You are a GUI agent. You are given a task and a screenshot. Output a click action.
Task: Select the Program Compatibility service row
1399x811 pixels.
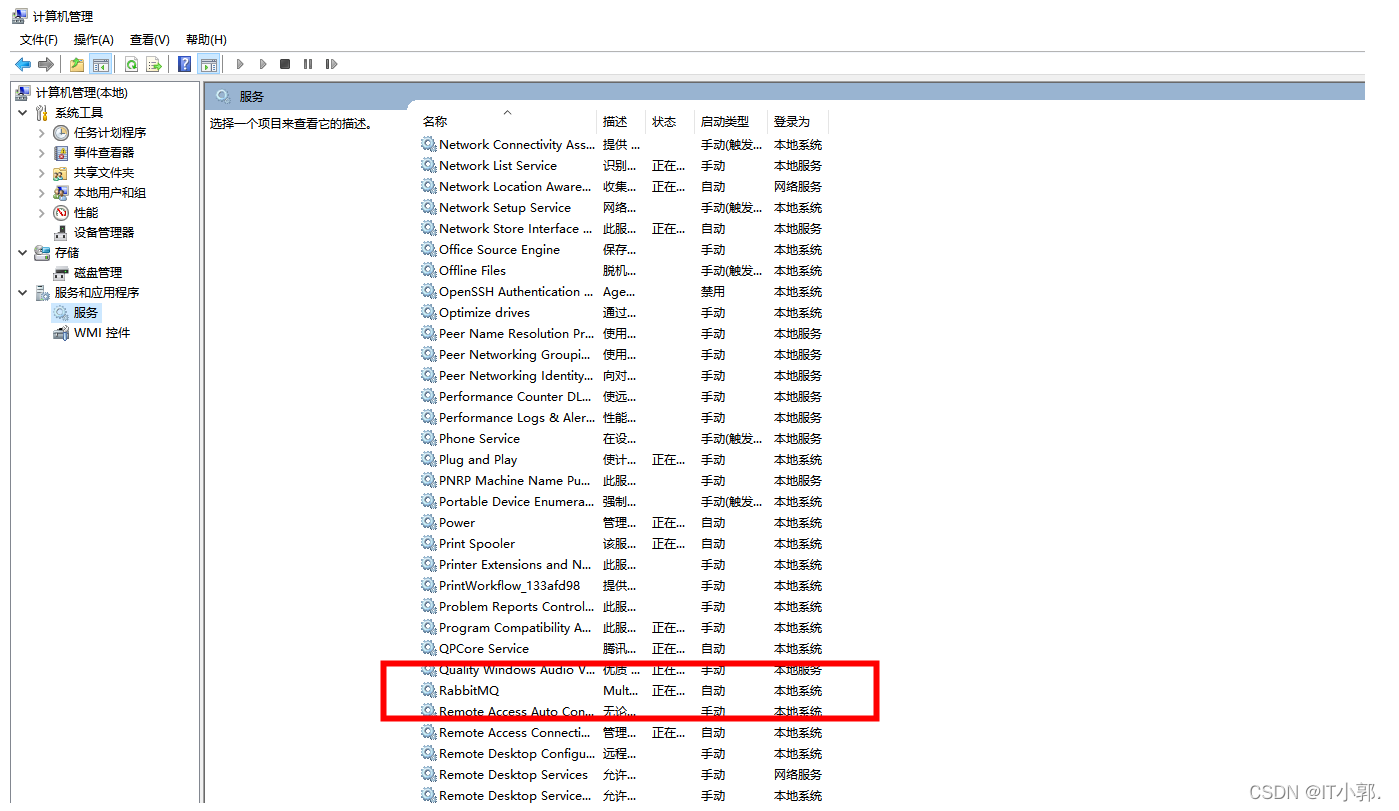click(x=624, y=628)
